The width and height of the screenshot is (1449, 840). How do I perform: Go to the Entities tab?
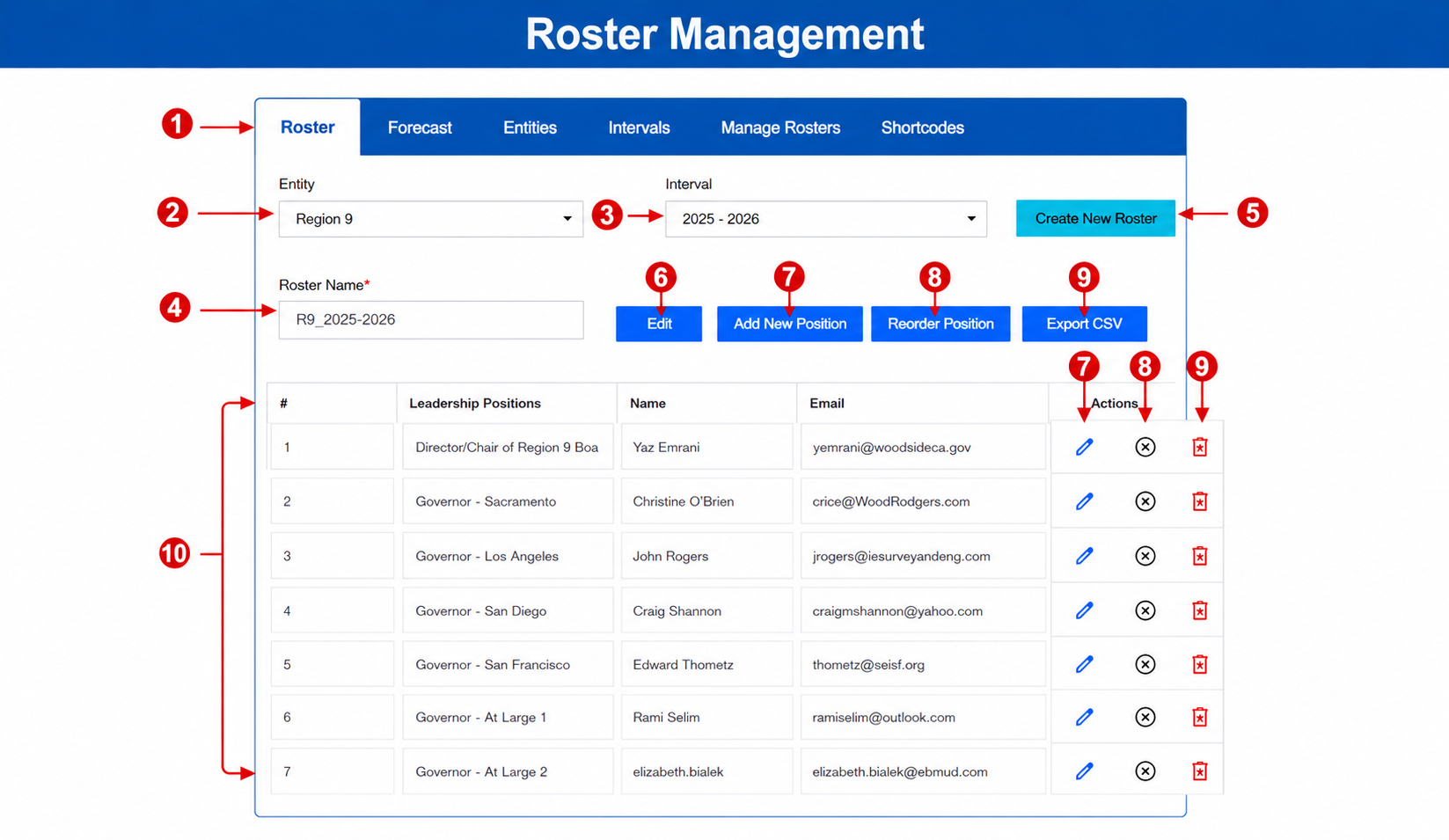530,128
